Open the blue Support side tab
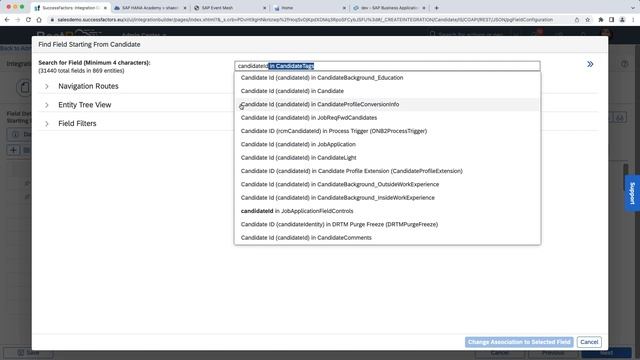Viewport: 640px width, 360px height. (x=632, y=193)
